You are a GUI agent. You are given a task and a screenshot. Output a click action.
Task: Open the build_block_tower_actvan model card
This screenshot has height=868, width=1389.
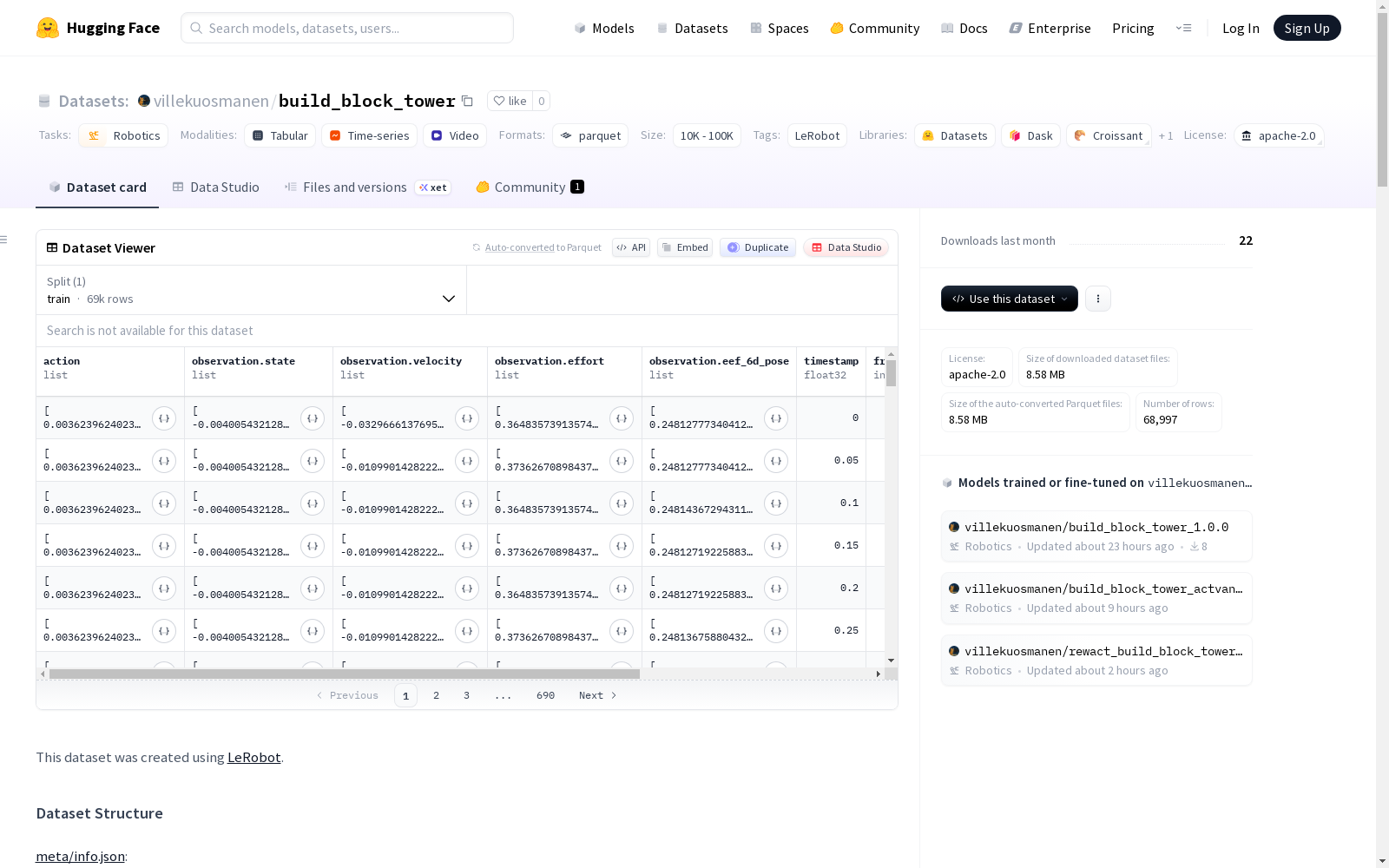[1096, 598]
